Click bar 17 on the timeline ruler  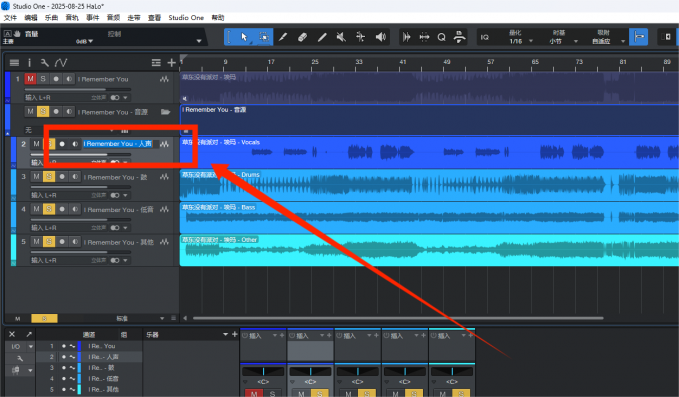click(271, 62)
